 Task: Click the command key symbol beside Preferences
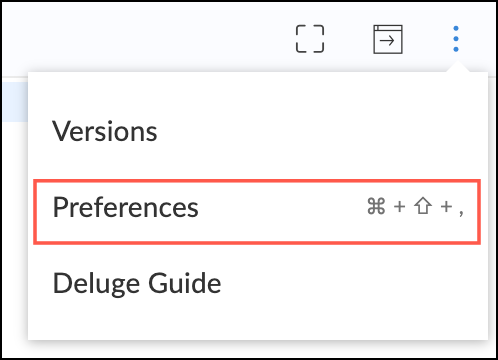point(376,206)
